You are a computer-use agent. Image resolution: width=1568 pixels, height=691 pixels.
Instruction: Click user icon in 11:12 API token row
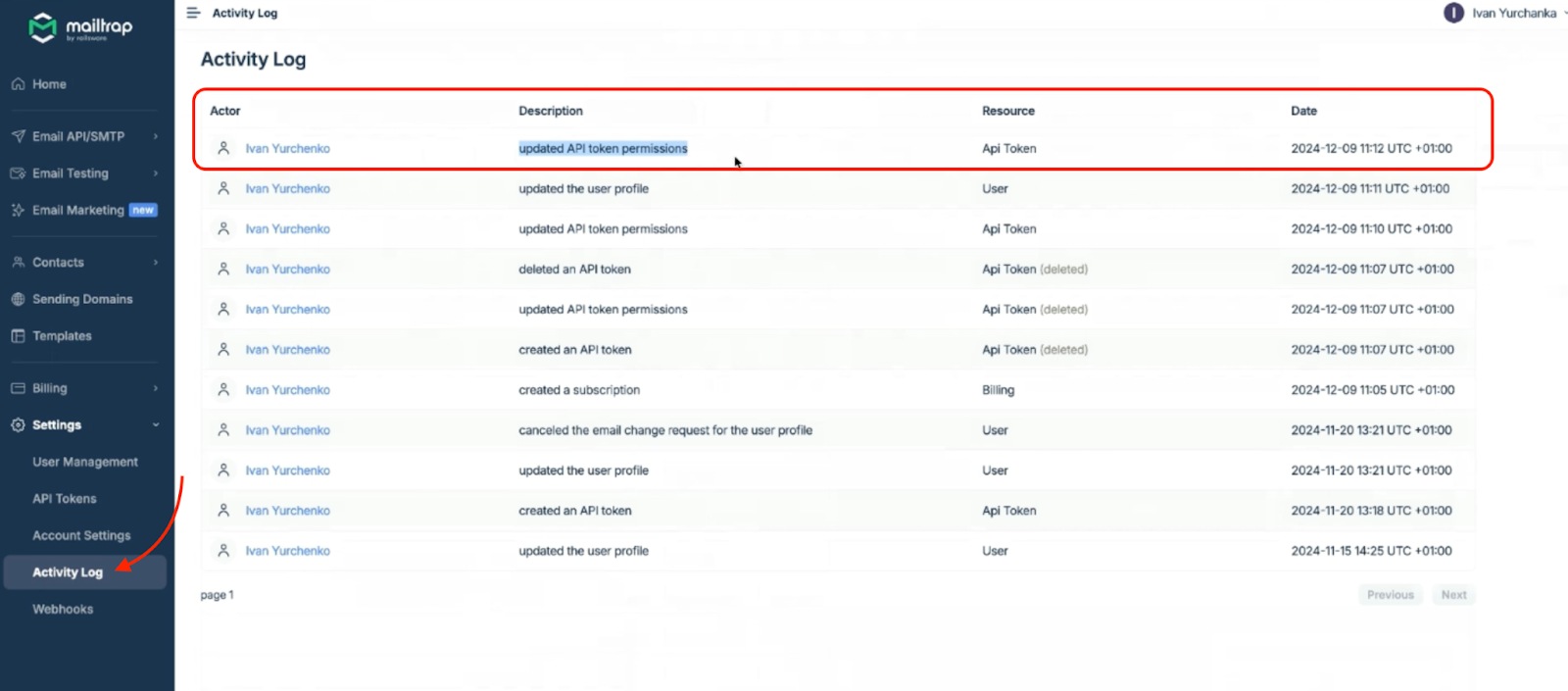[223, 148]
